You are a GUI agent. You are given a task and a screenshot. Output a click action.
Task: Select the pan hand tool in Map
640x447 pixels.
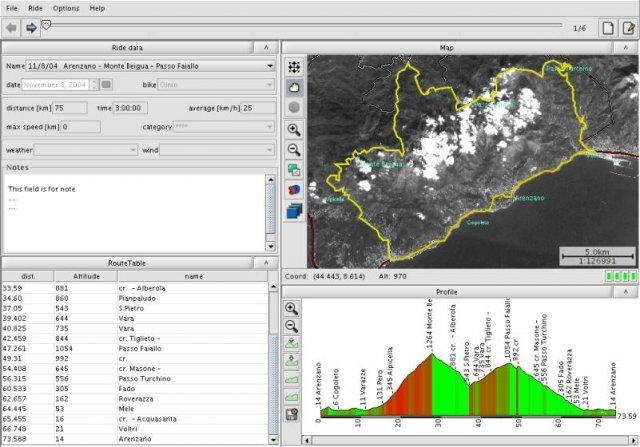pyautogui.click(x=295, y=87)
